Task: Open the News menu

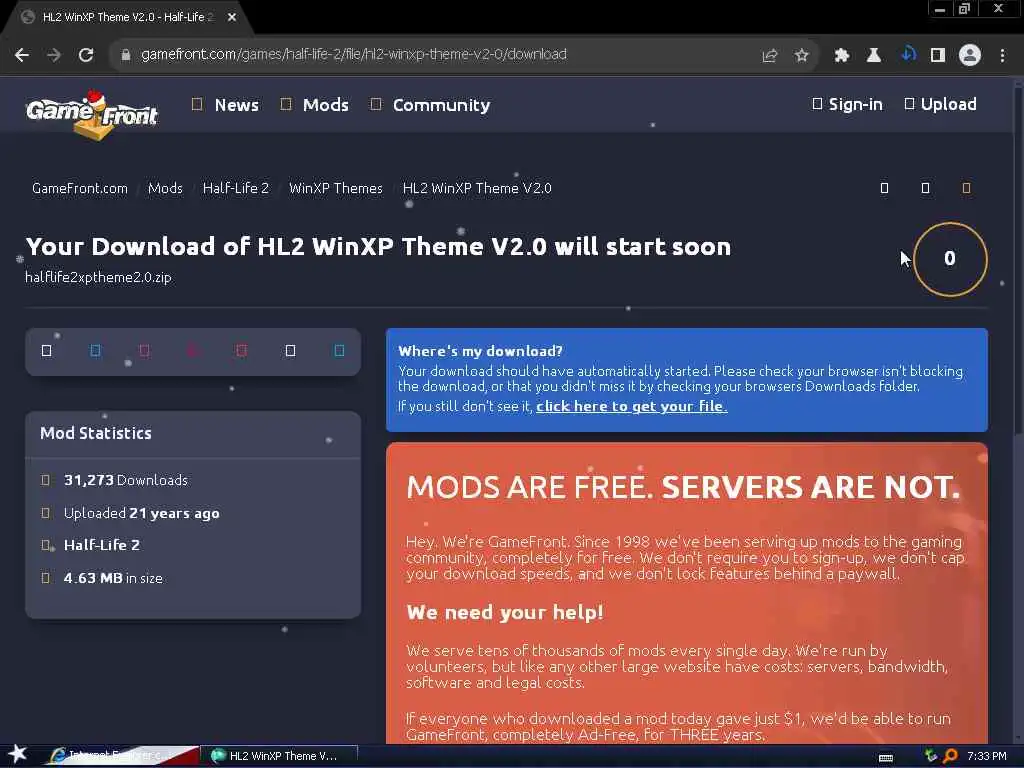Action: click(x=225, y=104)
